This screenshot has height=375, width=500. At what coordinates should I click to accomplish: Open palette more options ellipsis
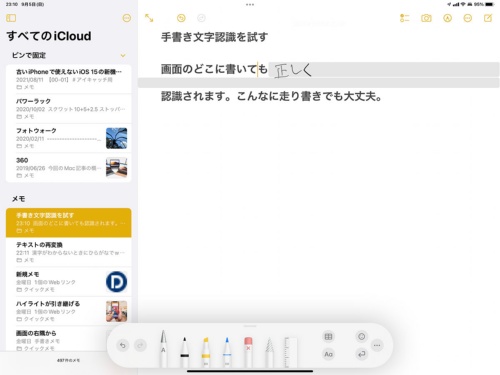pos(377,345)
